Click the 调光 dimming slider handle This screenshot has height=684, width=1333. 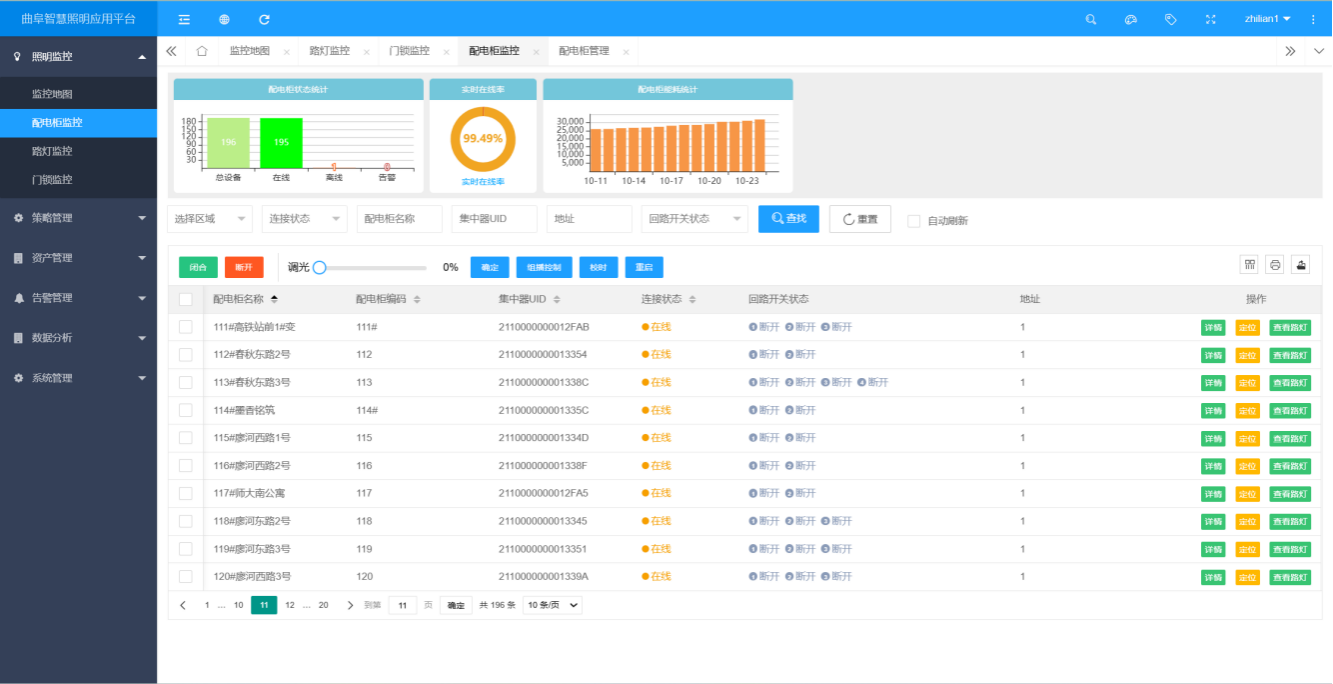point(320,267)
